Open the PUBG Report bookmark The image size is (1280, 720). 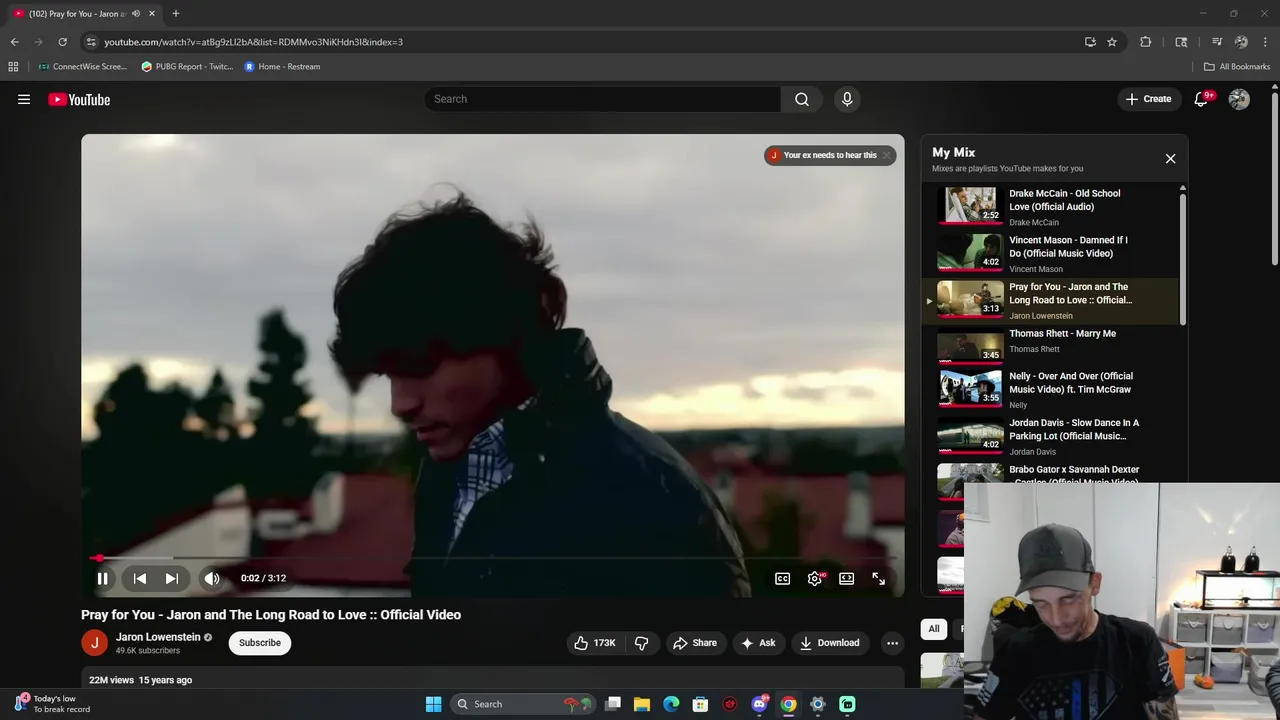click(187, 67)
